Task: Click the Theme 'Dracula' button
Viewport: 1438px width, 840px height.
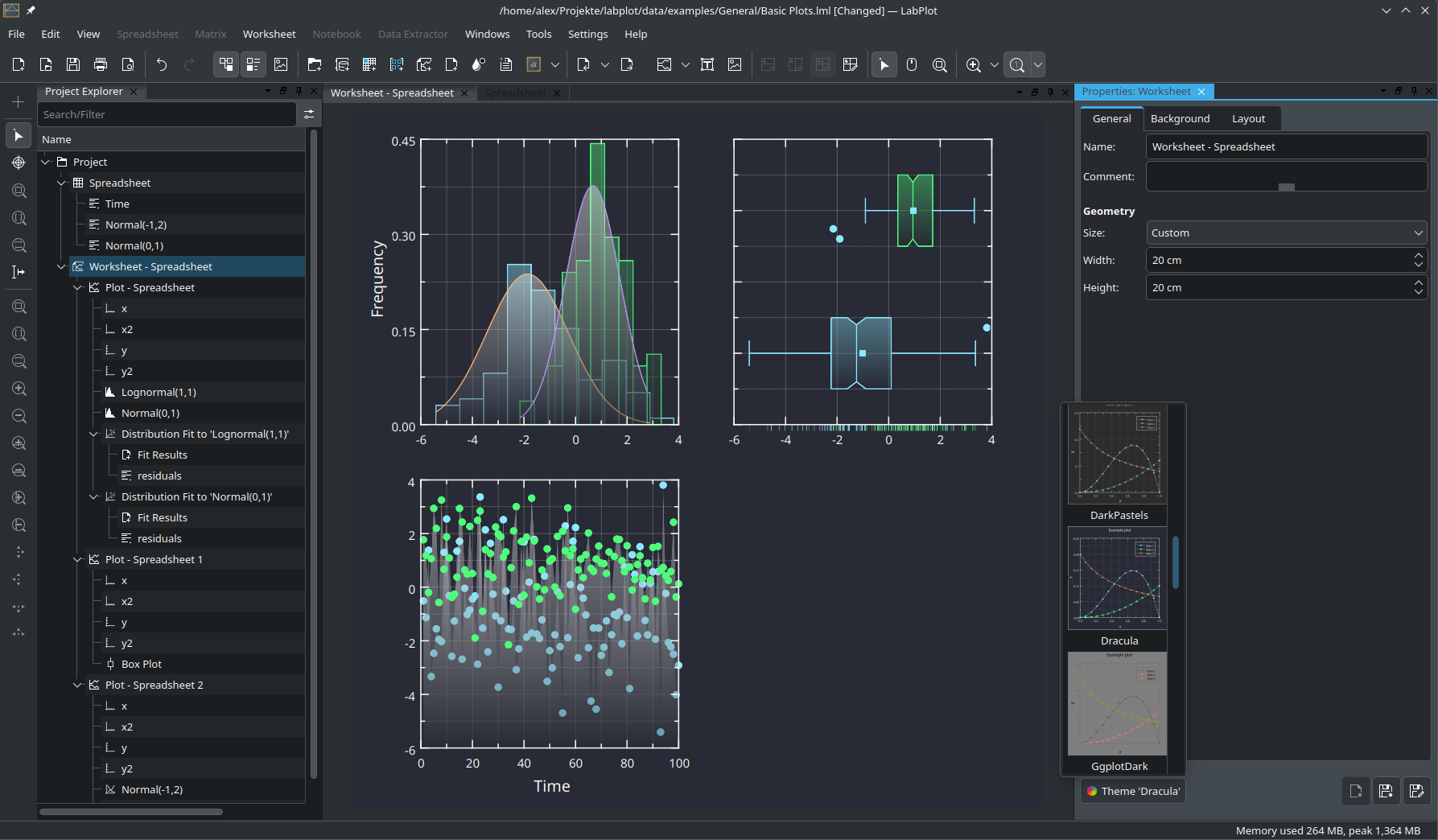Action: pos(1133,792)
